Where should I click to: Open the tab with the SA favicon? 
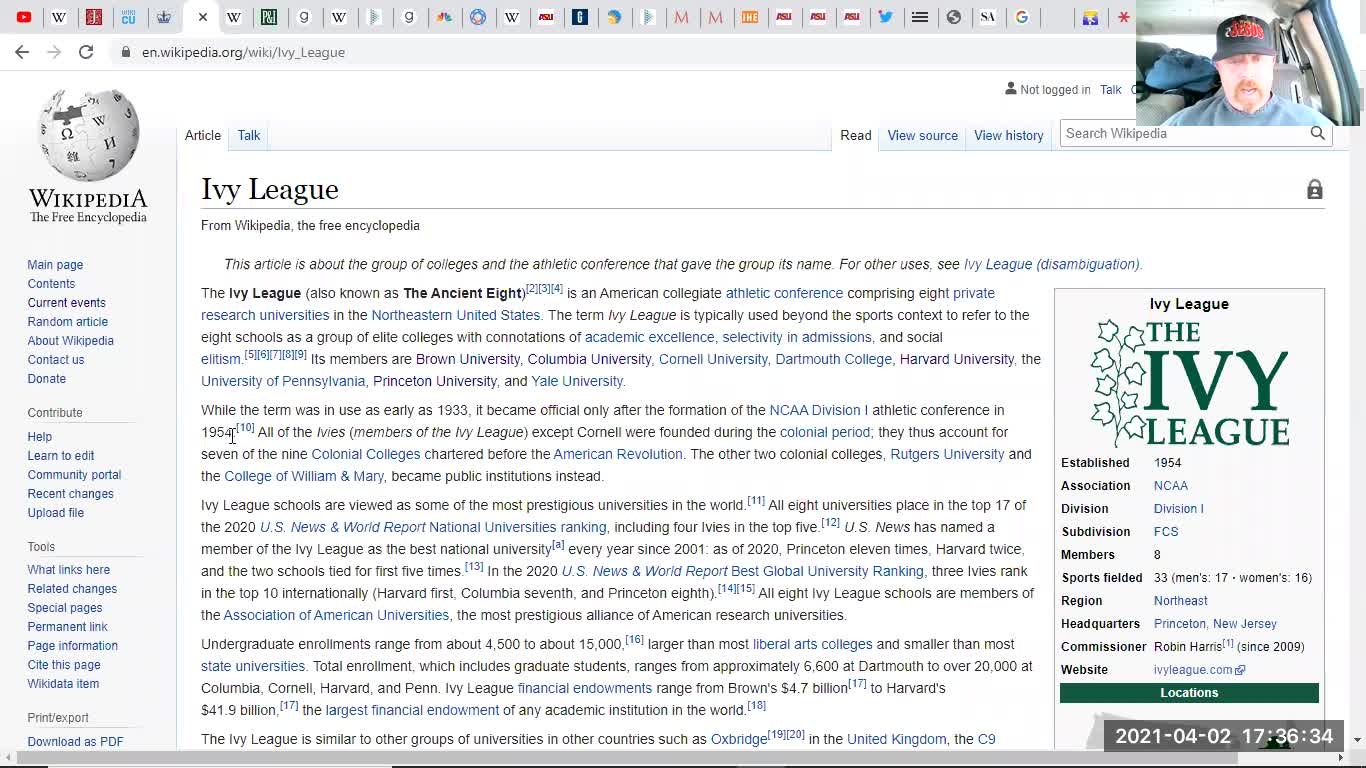[x=988, y=17]
